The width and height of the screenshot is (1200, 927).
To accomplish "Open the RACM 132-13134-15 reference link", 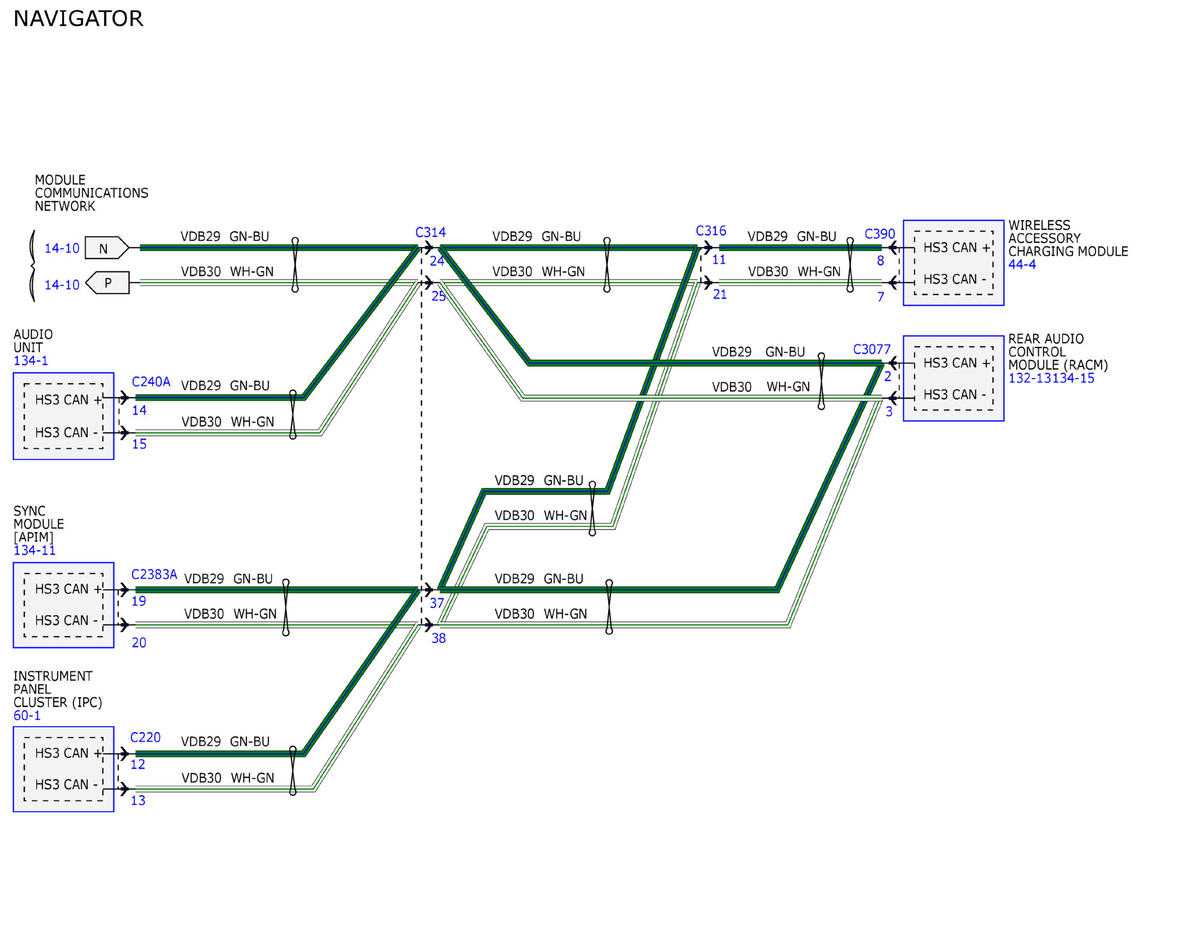I will point(1051,378).
